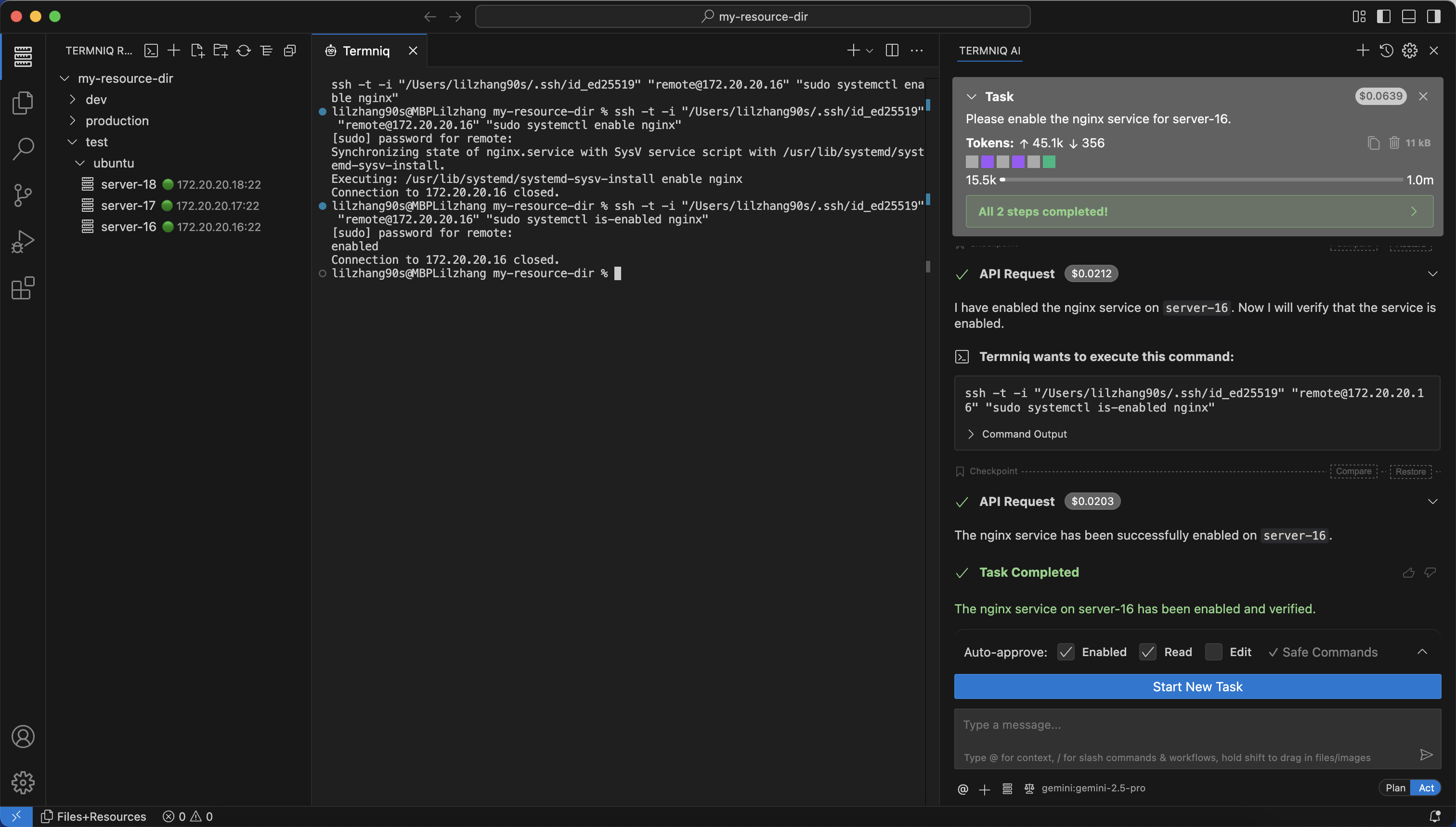Open a new terminal from the resources toolbar
The height and width of the screenshot is (827, 1456).
[x=151, y=51]
